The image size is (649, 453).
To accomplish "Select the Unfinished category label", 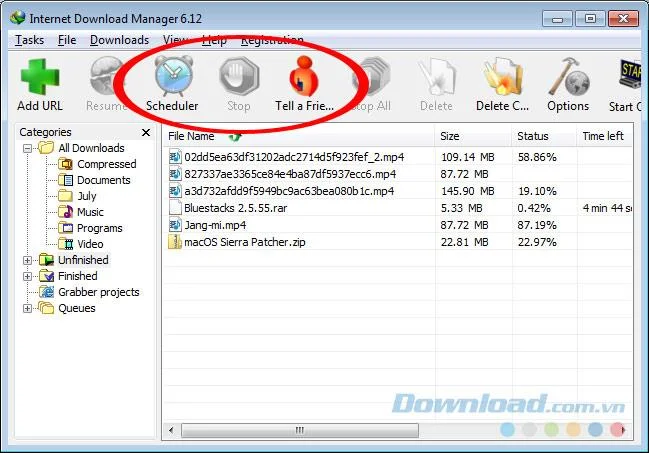I will [83, 260].
